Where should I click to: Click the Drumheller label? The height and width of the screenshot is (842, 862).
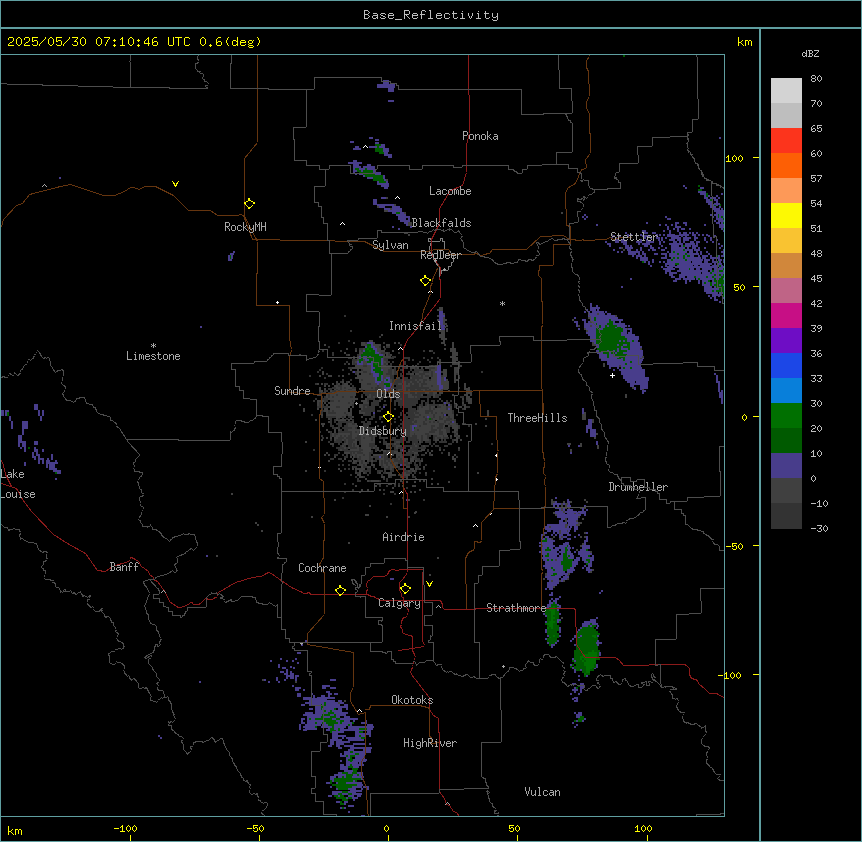point(638,487)
